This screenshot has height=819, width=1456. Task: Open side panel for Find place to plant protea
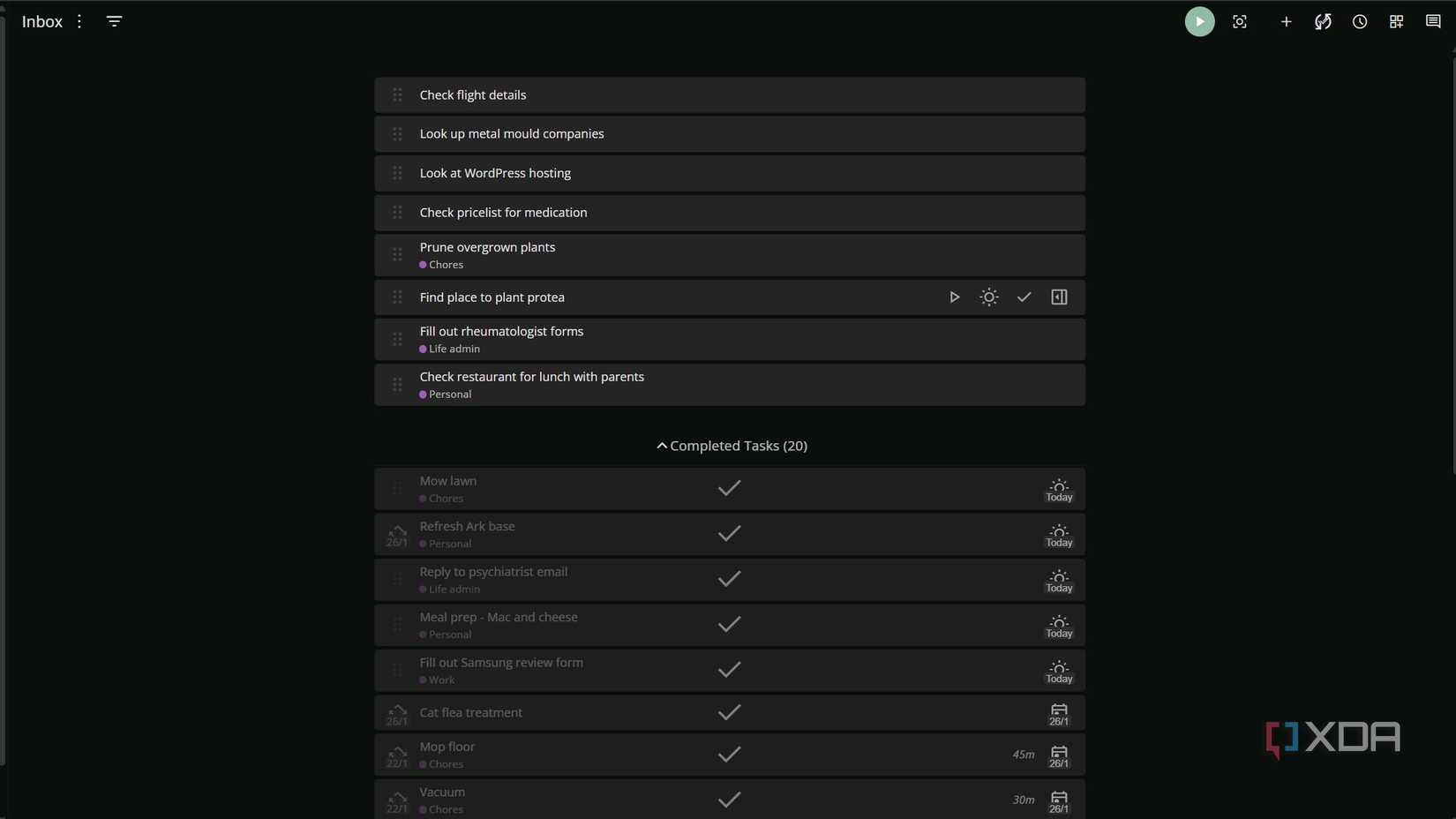coord(1059,297)
